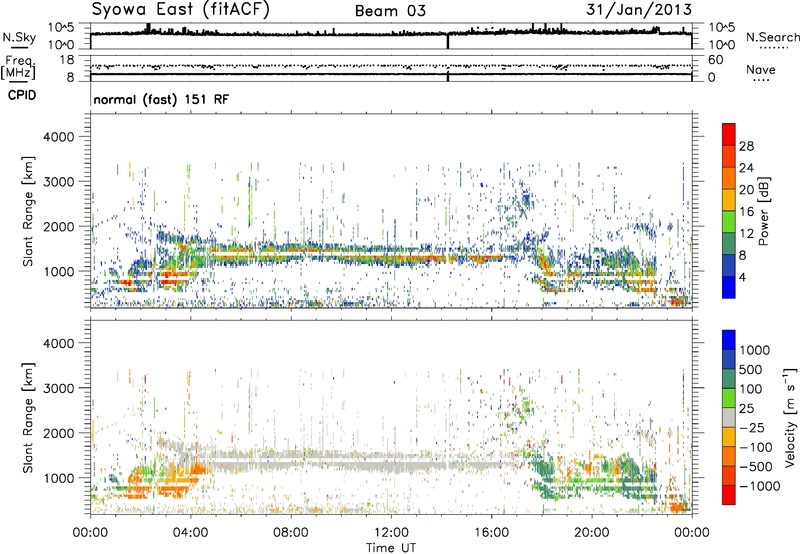
Task: Click the "N.Sky" legend label
Action: click(x=19, y=37)
